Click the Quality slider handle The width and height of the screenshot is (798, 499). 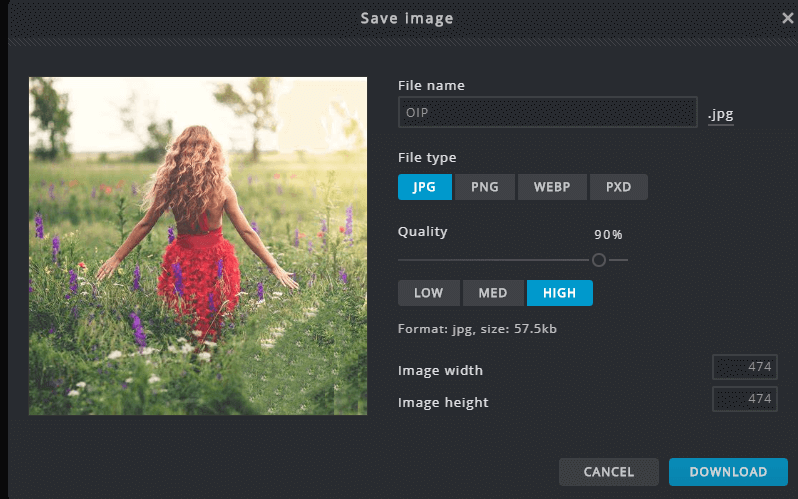click(598, 260)
